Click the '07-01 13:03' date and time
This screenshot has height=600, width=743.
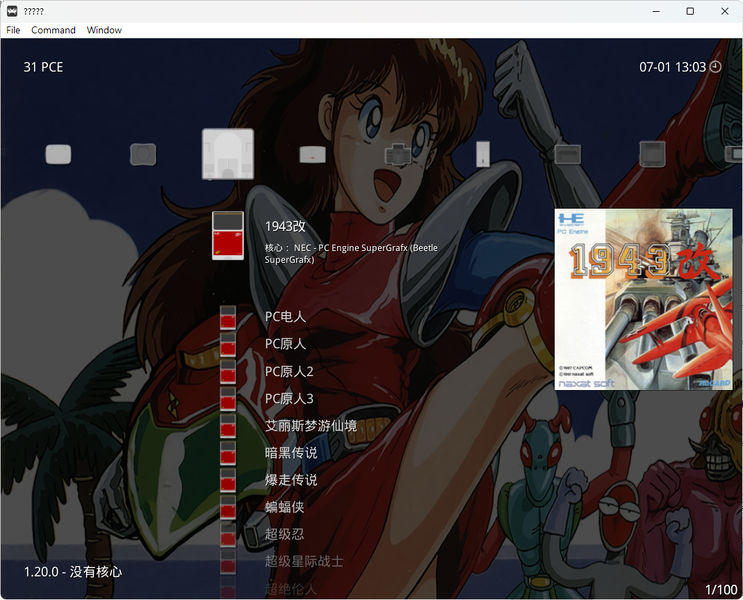tap(673, 67)
